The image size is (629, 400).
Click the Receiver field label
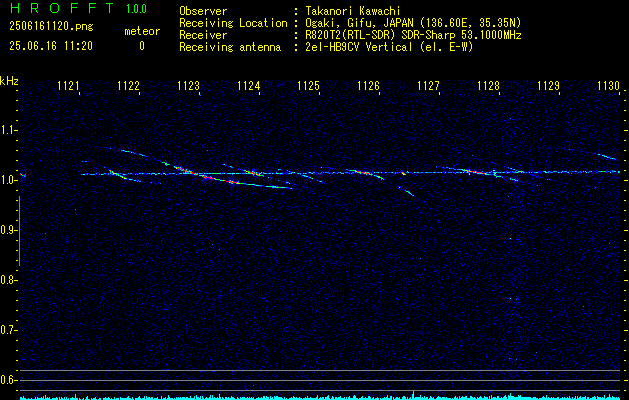(x=203, y=35)
